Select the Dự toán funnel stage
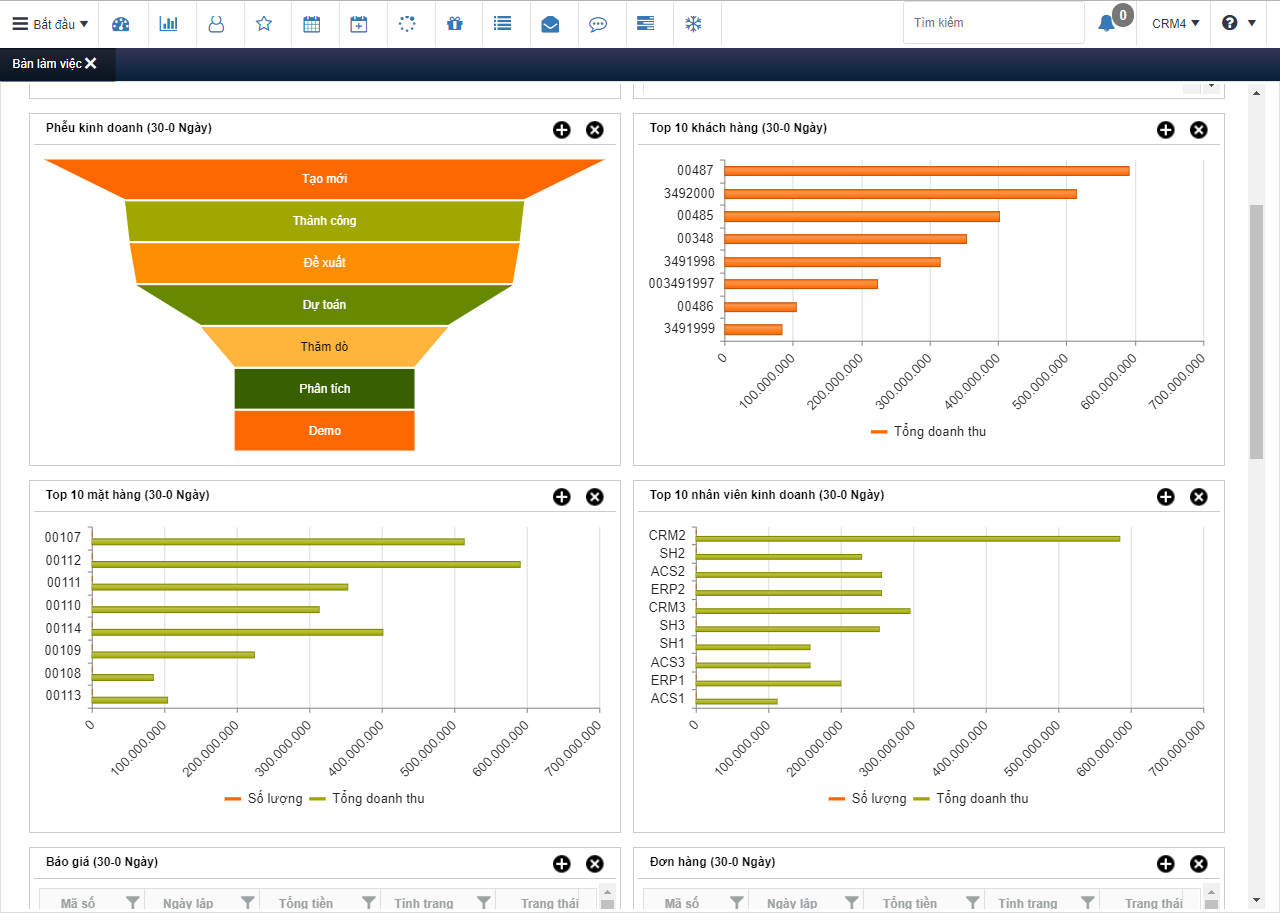This screenshot has width=1280, height=914. pos(325,305)
